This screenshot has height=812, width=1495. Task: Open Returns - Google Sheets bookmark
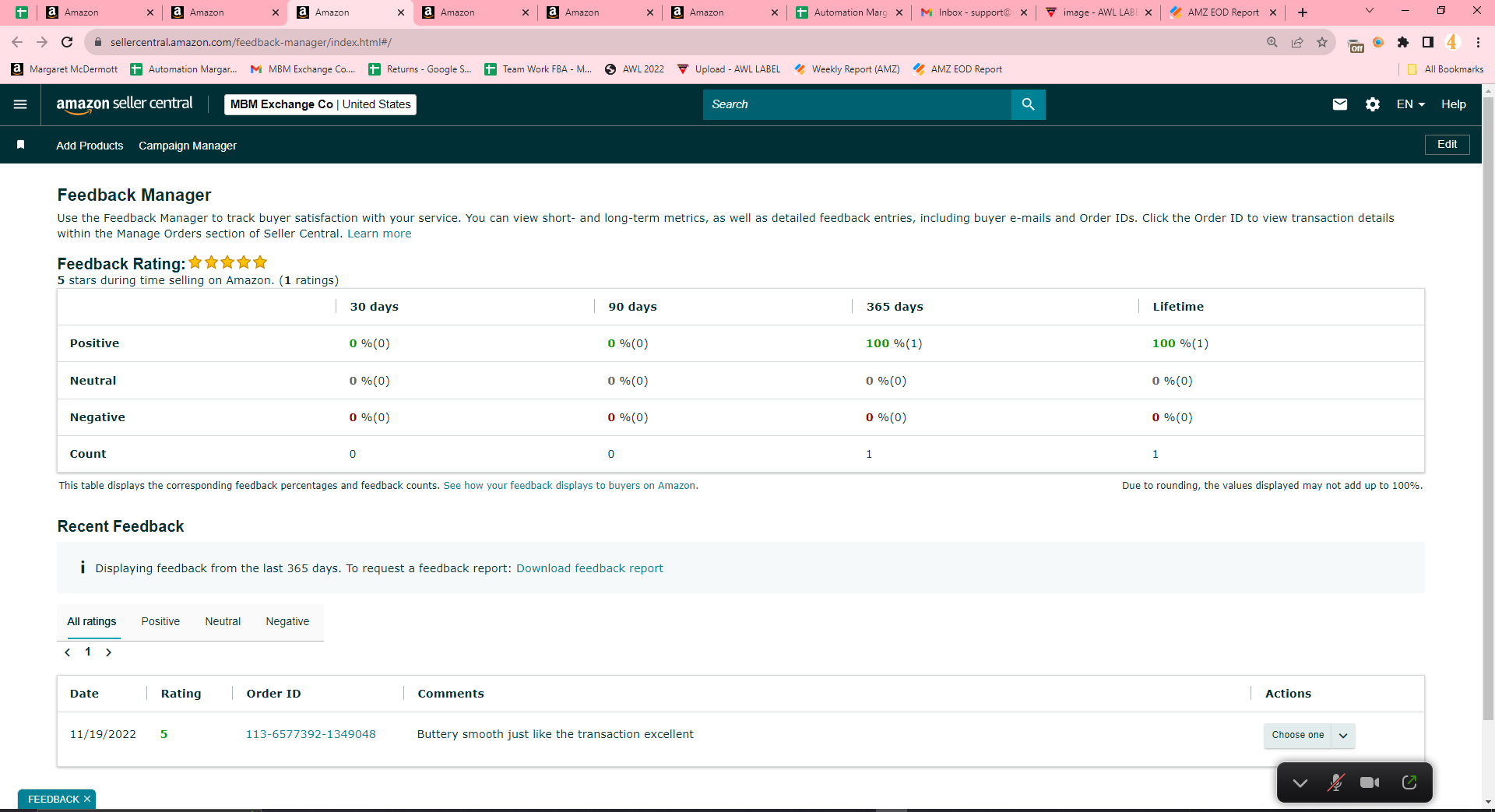pyautogui.click(x=420, y=69)
